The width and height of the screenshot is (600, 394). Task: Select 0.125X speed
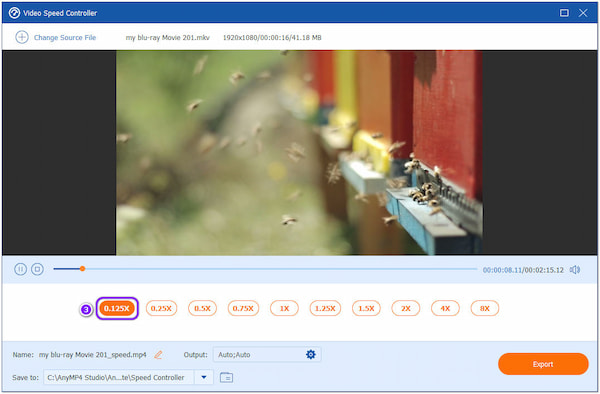click(x=117, y=308)
